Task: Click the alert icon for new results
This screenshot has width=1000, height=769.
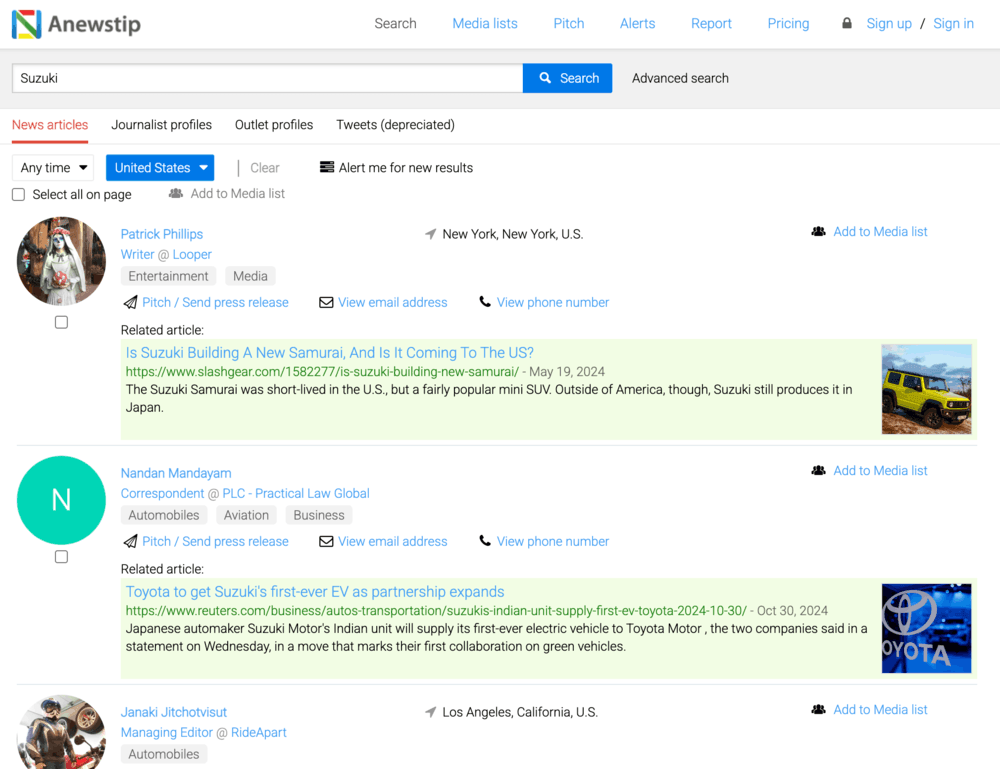Action: click(327, 167)
